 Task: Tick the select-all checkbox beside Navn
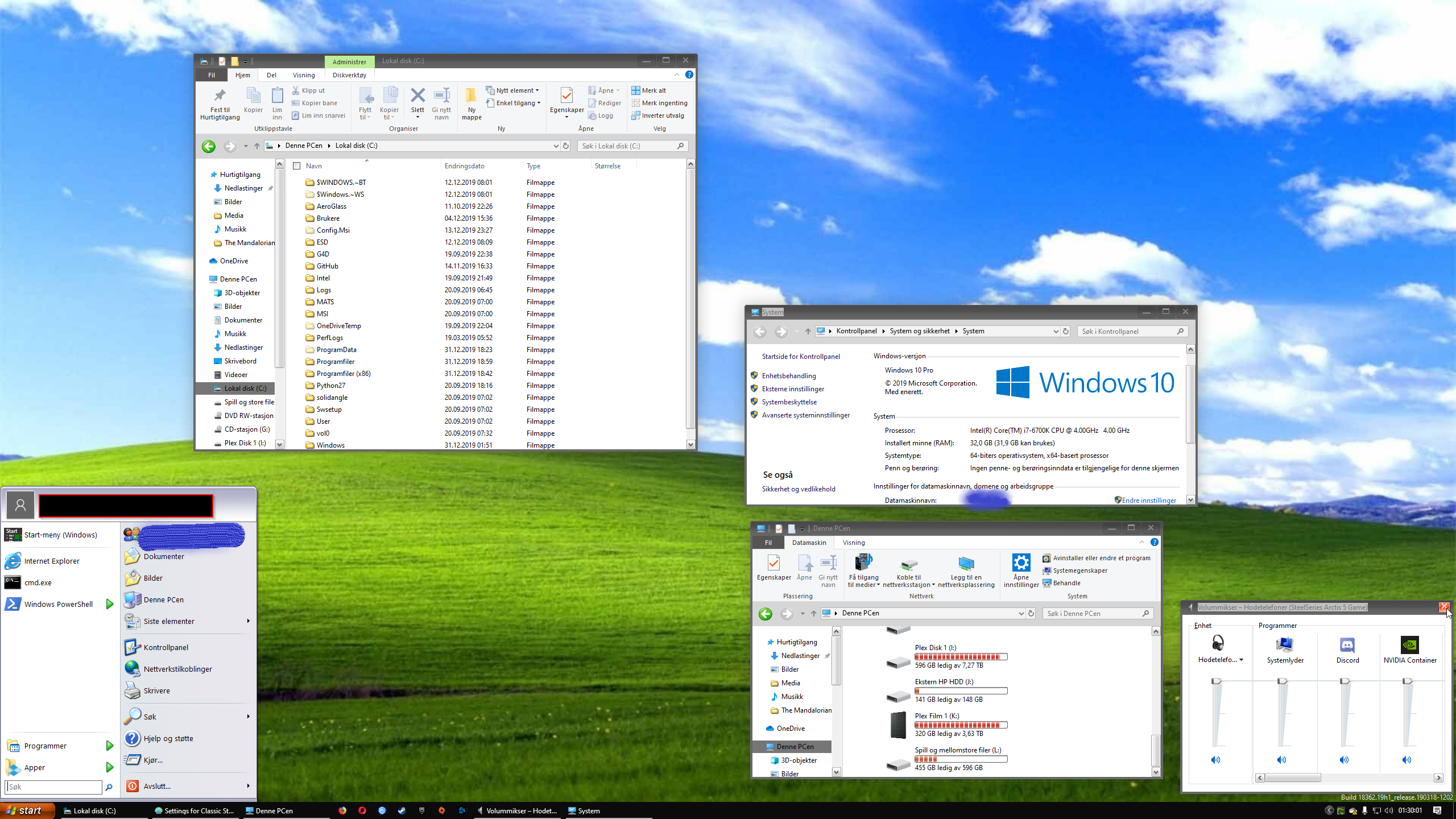tap(296, 166)
